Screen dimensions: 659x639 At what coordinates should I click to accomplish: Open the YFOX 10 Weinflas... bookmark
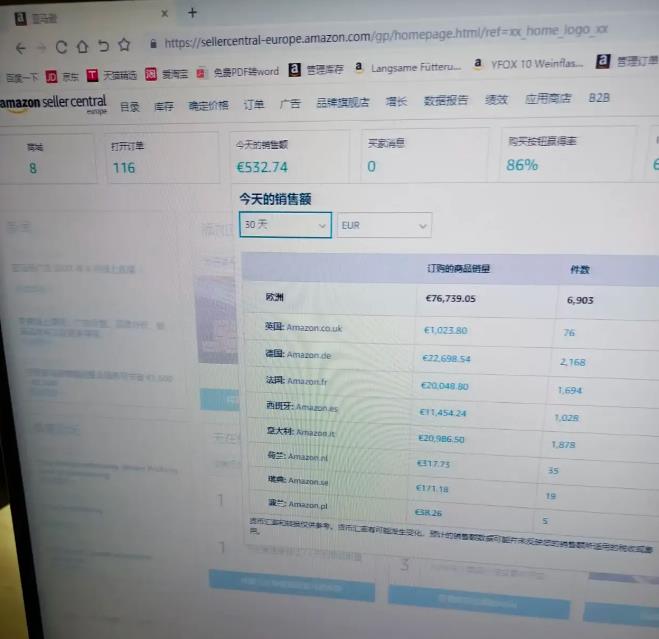click(x=528, y=64)
